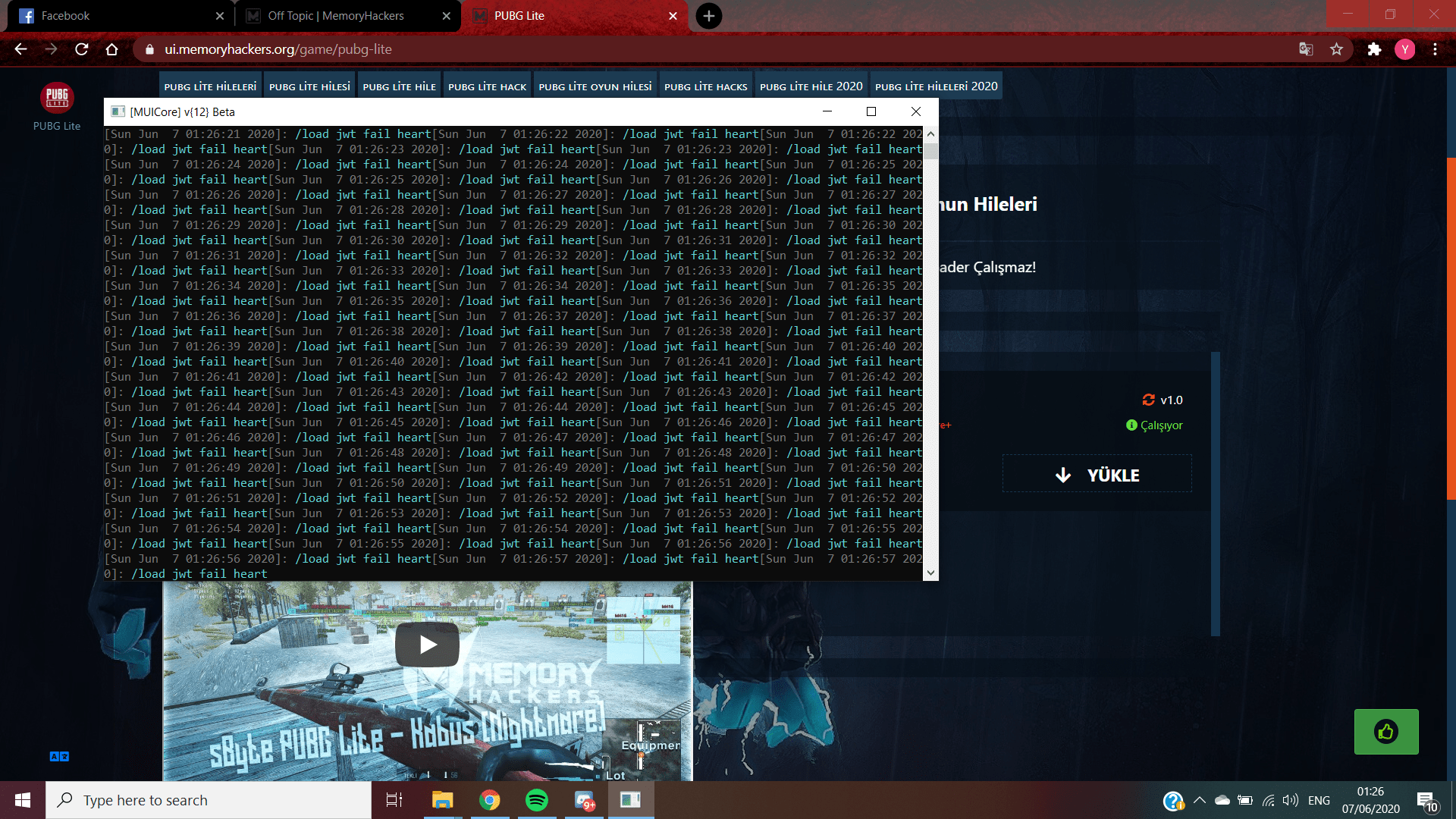The width and height of the screenshot is (1456, 819).
Task: Click the PUBG Lite logo icon in sidebar
Action: tap(57, 97)
